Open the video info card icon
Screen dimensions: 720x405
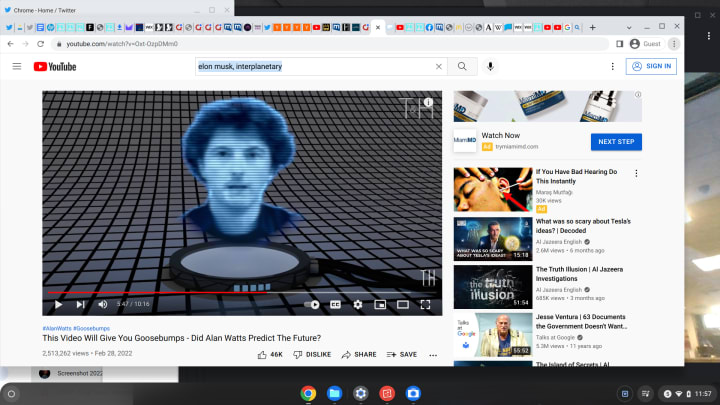[x=428, y=102]
